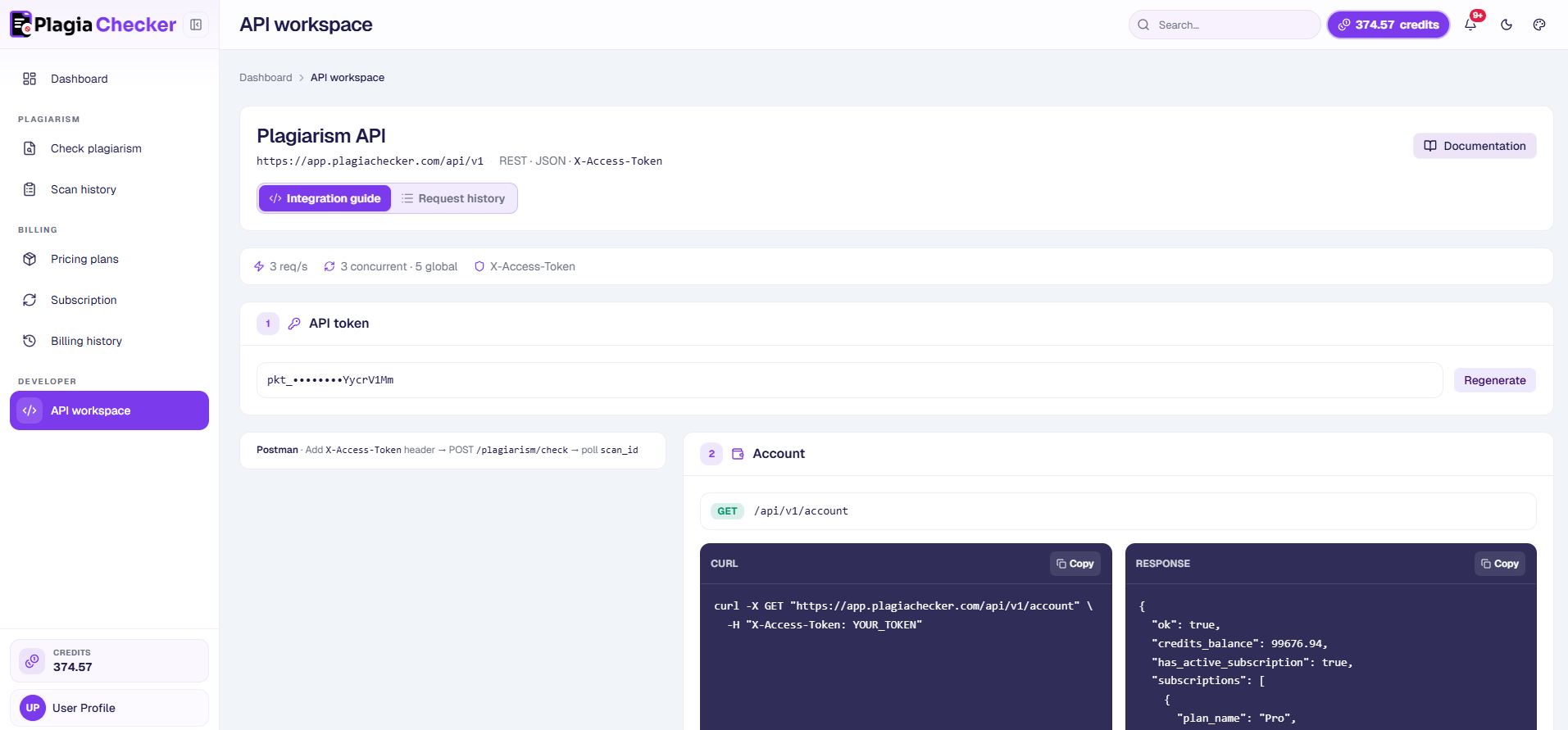Copy the RESPONSE snippet
This screenshot has width=1568, height=730.
[x=1500, y=564]
